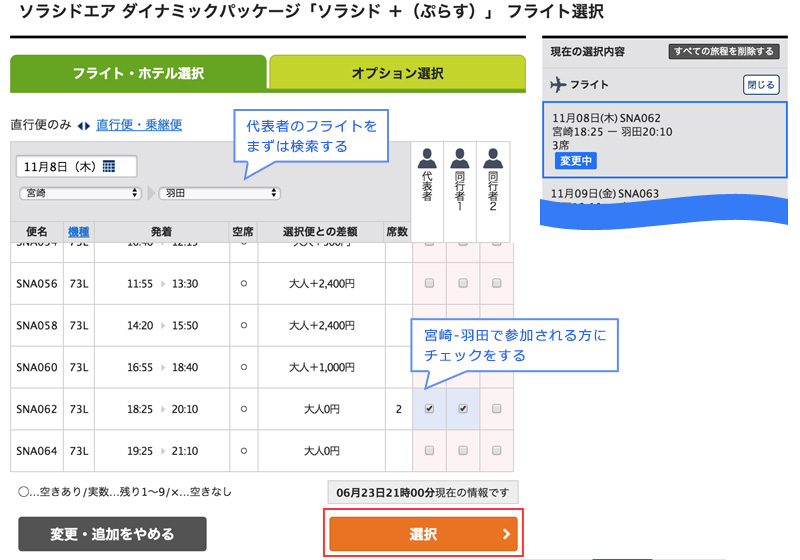Image resolution: width=800 pixels, height=560 pixels.
Task: Click the 同行者2 person icon
Action: [x=493, y=158]
